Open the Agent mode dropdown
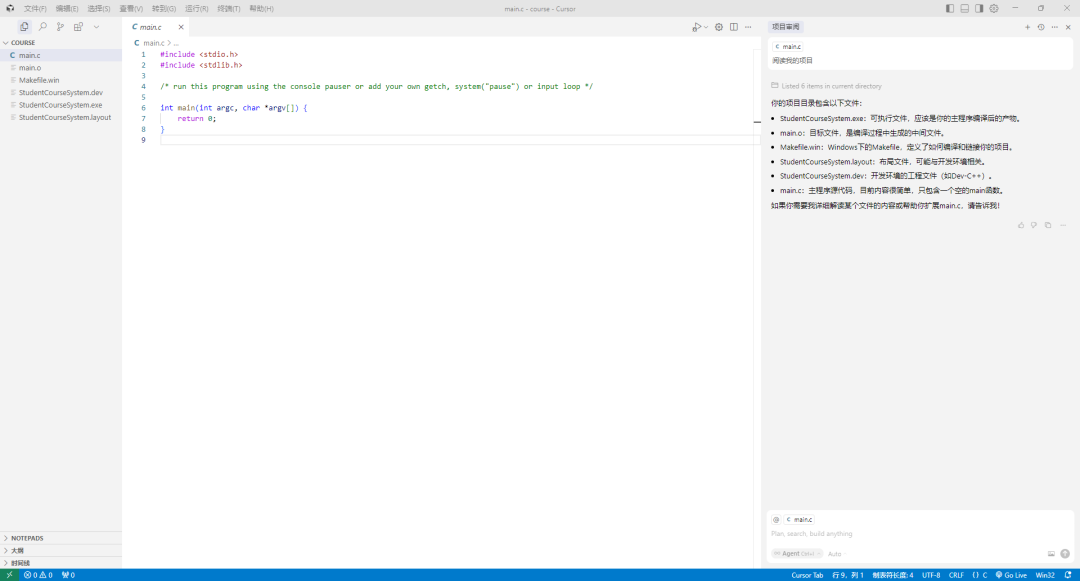This screenshot has height=581, width=1080. [796, 553]
